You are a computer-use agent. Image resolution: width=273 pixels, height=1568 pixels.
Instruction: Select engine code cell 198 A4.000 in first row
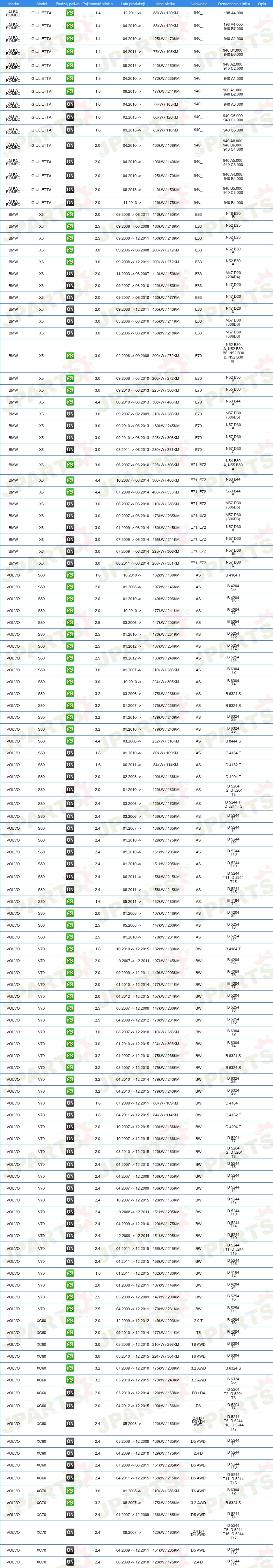(234, 13)
